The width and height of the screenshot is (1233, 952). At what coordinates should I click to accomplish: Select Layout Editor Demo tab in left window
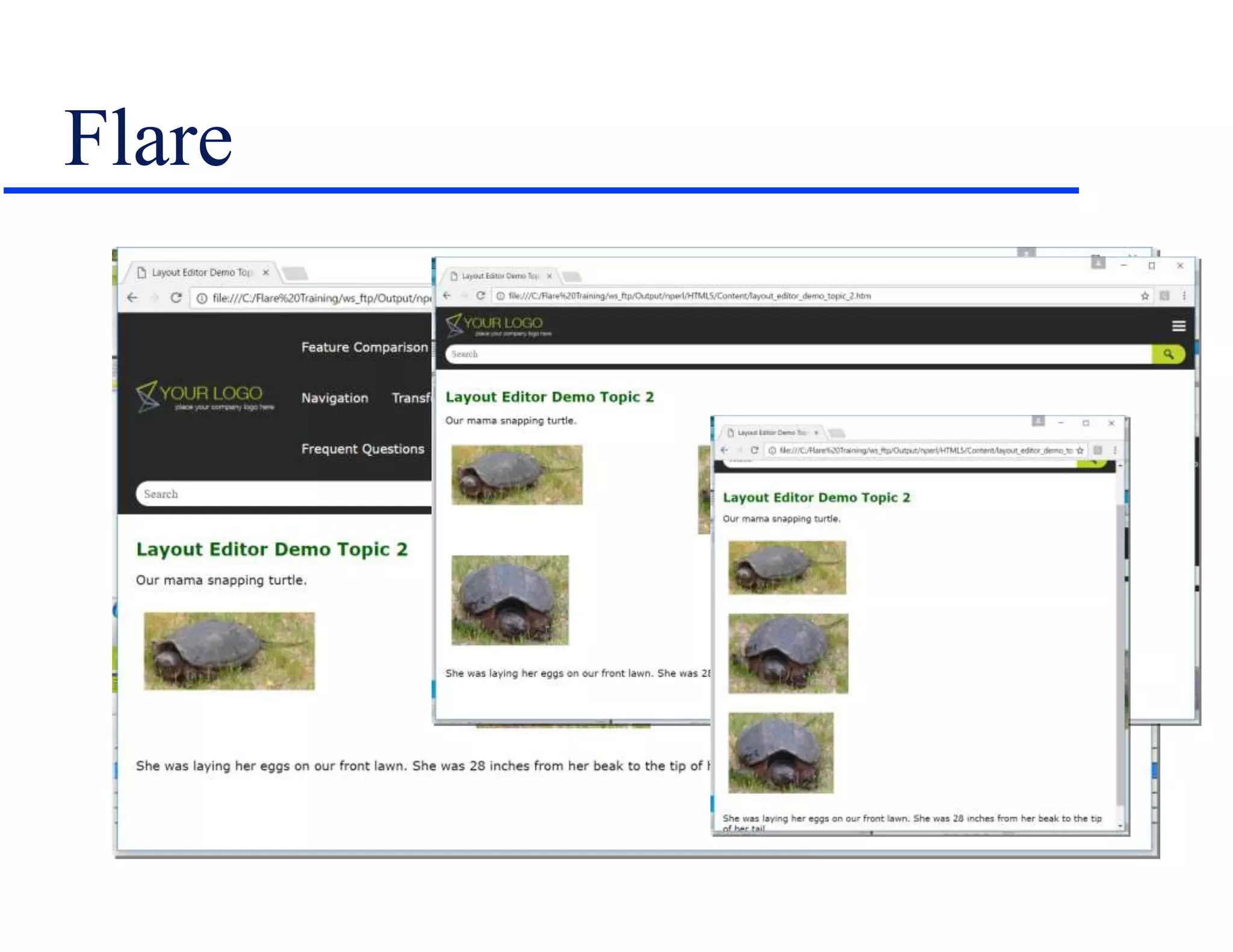[x=202, y=273]
